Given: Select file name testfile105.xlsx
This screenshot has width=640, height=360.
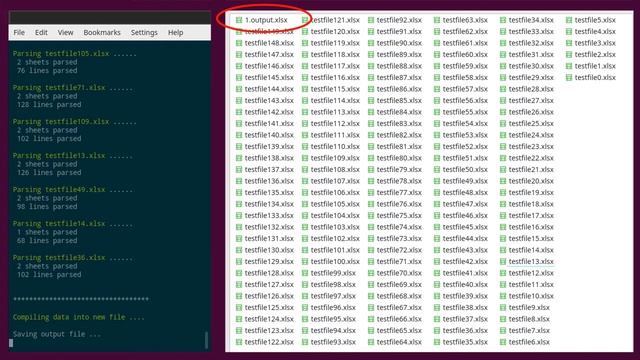Looking at the screenshot, I should [x=335, y=204].
